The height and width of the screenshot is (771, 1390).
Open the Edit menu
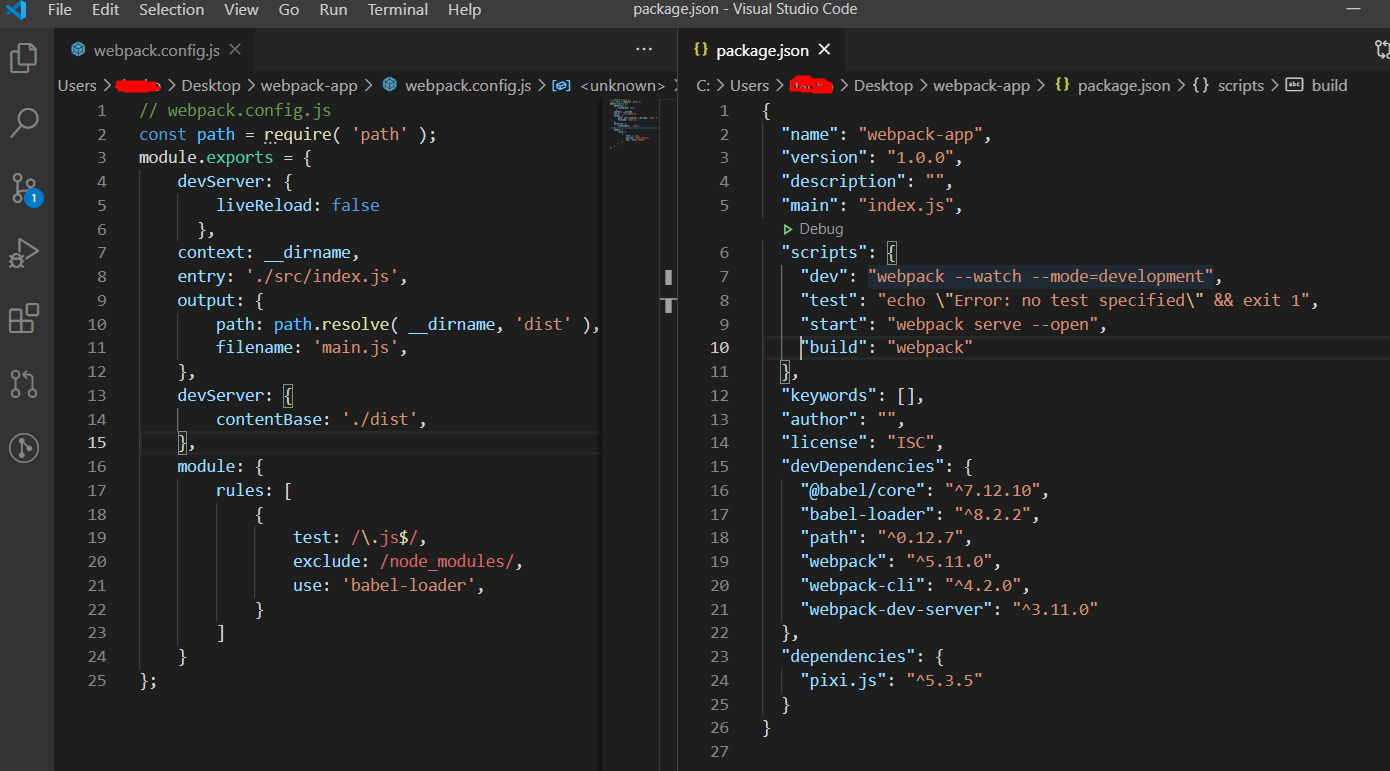point(105,10)
